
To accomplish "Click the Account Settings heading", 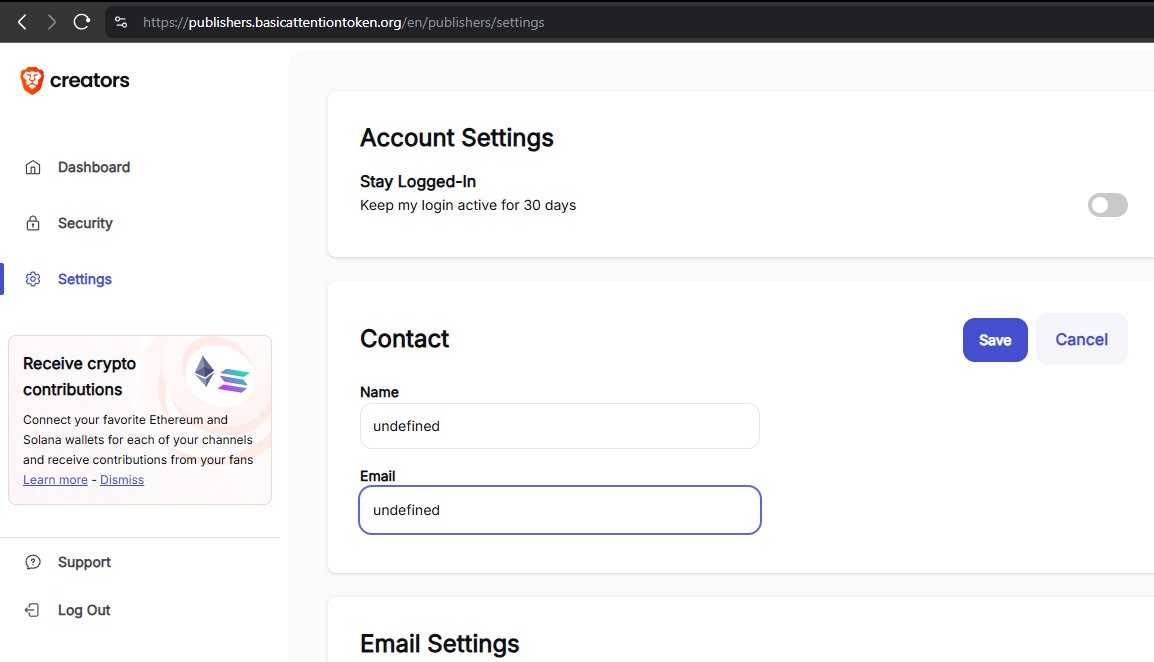I will 456,138.
